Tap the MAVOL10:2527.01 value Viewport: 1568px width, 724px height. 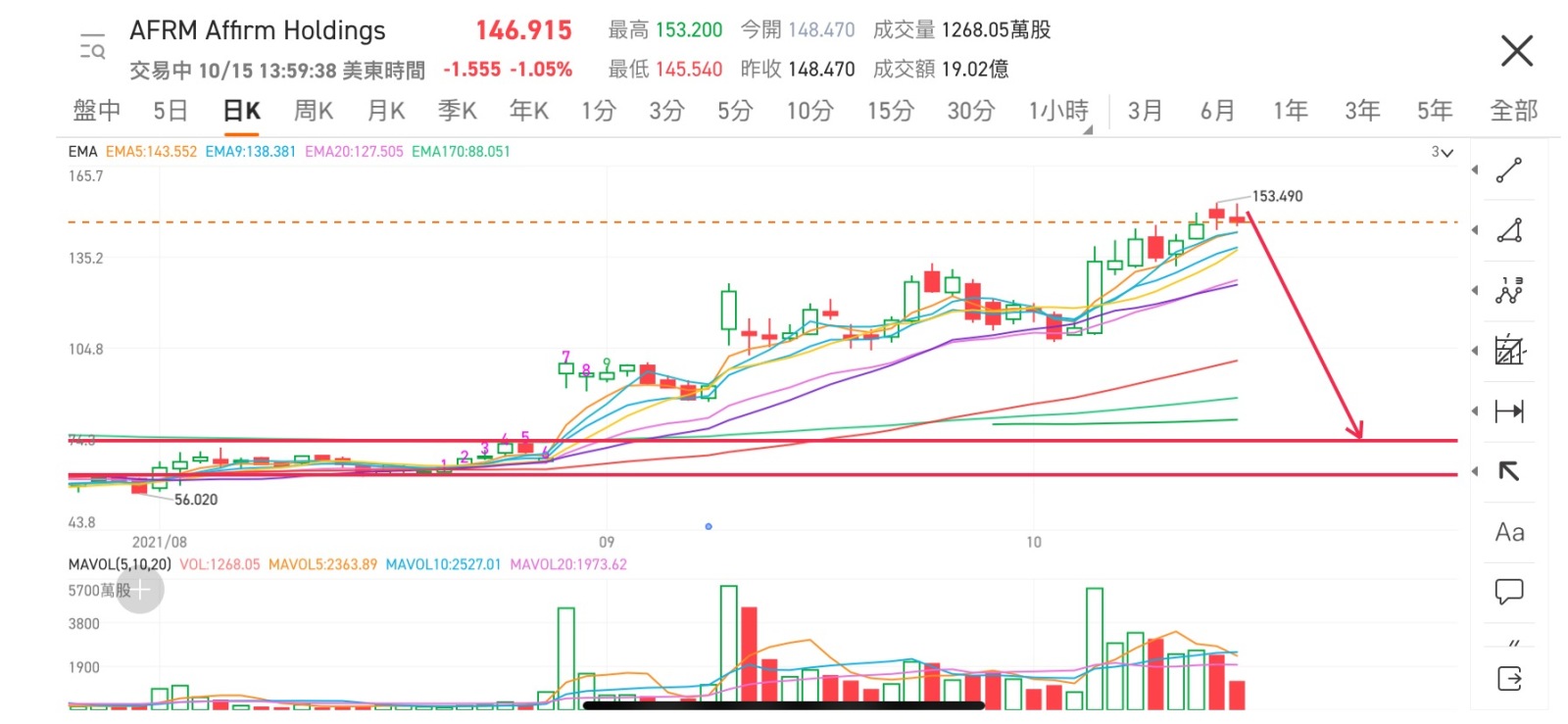tap(443, 564)
